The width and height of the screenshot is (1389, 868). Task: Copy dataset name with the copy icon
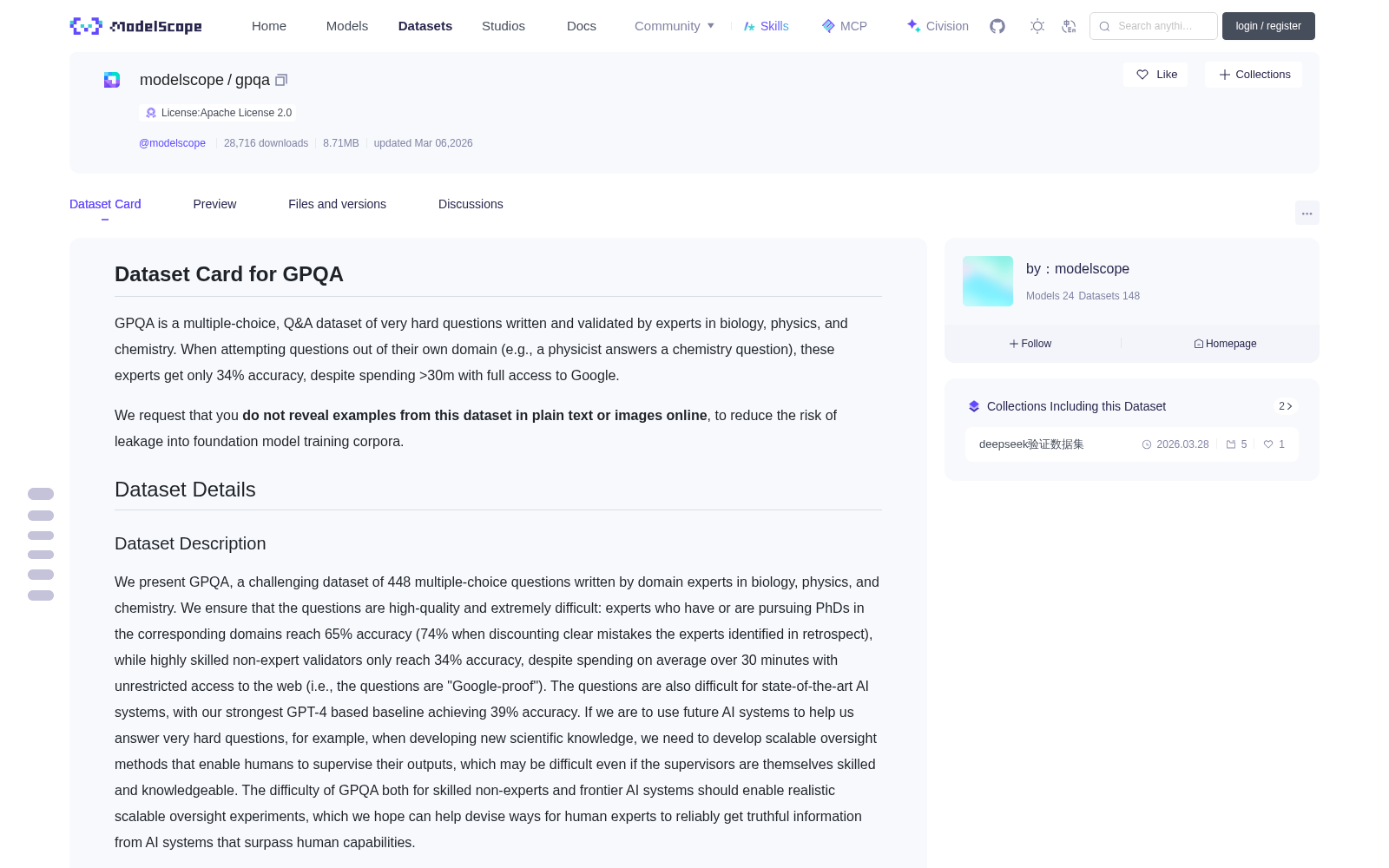click(x=281, y=80)
